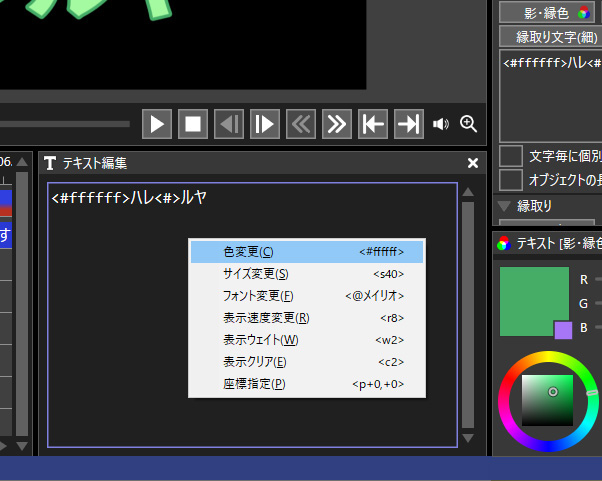The width and height of the screenshot is (602, 481).
Task: Click the saturation square in color wheel
Action: point(547,400)
